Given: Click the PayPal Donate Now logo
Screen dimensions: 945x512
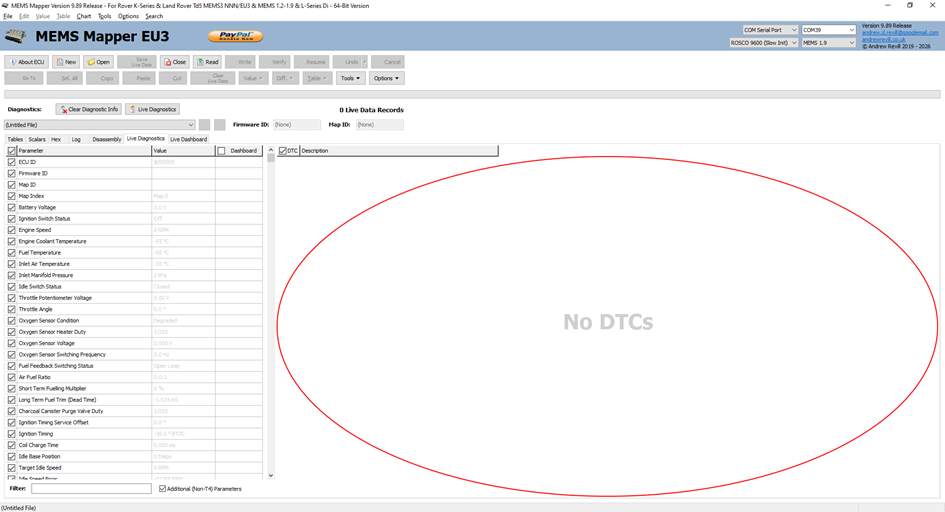Looking at the screenshot, I should coord(235,37).
